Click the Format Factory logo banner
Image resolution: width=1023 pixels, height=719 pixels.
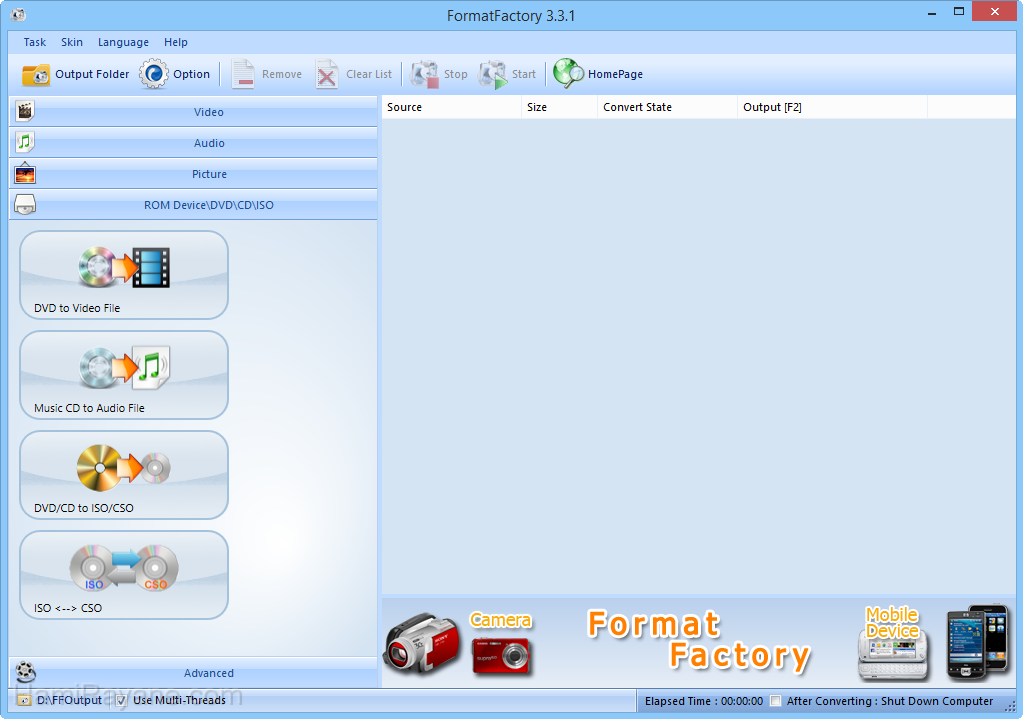698,640
